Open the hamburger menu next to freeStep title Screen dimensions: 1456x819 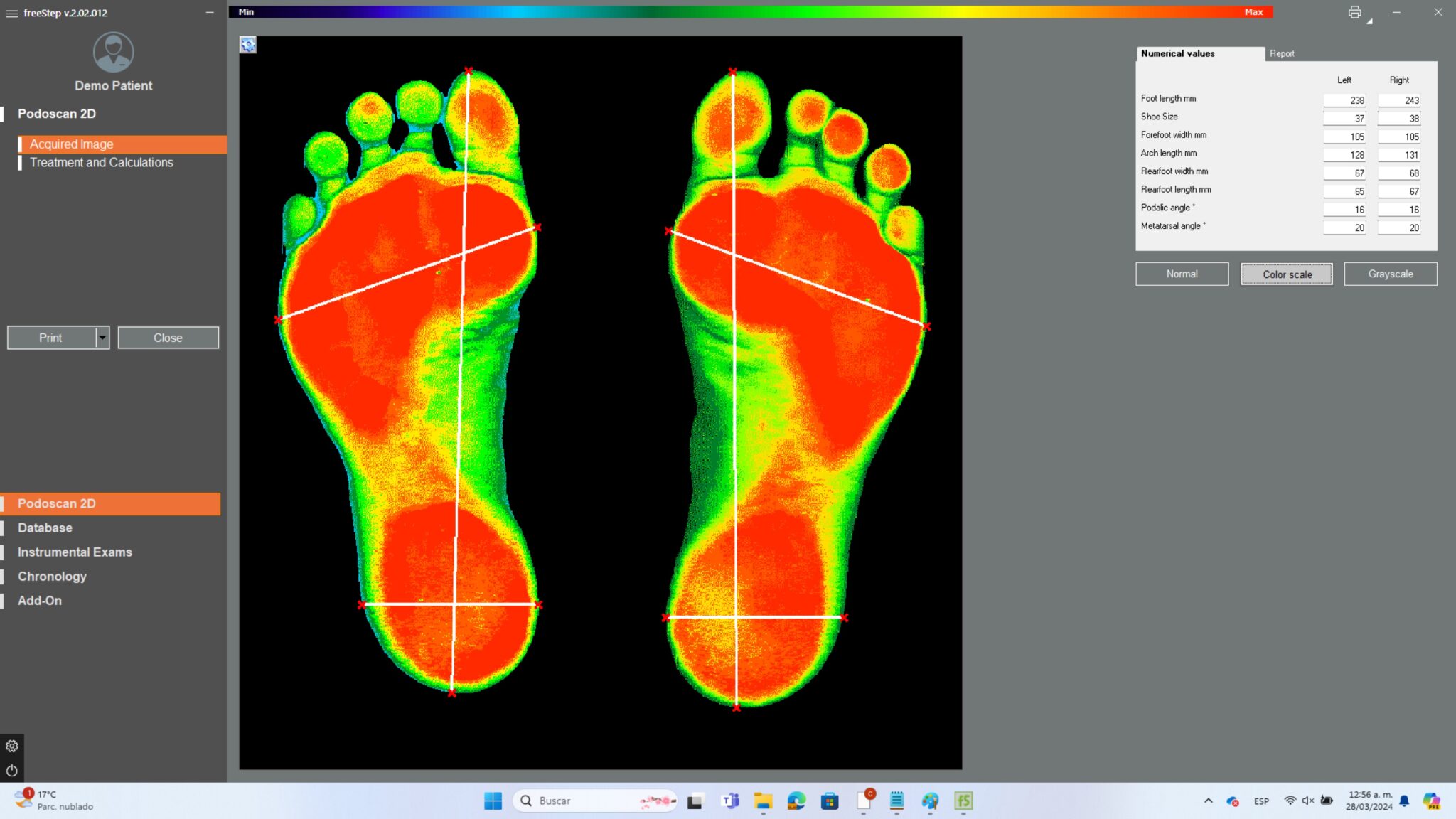pos(11,13)
